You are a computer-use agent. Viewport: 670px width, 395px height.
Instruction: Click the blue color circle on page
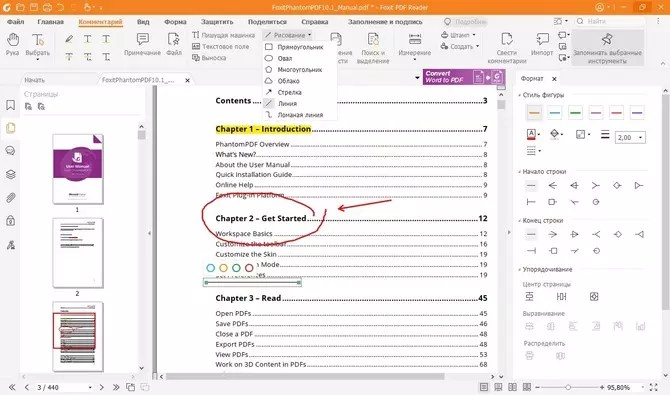[210, 268]
